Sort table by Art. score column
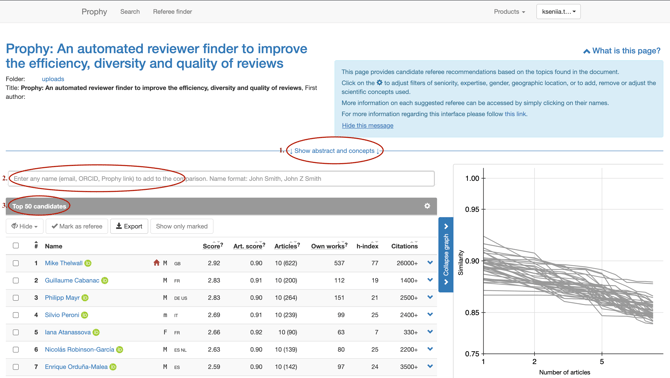Viewport: 670px width, 378px height. tap(249, 246)
